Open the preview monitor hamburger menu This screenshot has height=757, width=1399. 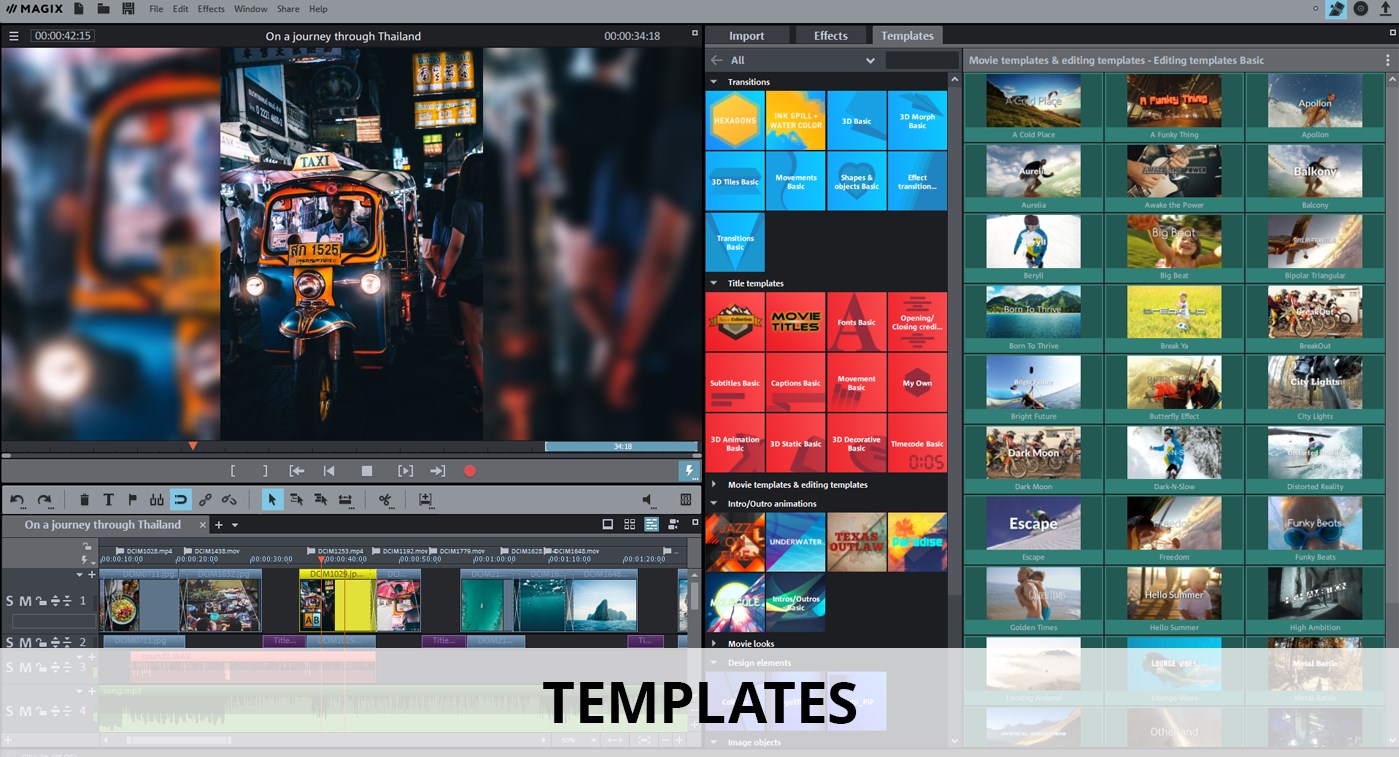tap(14, 36)
